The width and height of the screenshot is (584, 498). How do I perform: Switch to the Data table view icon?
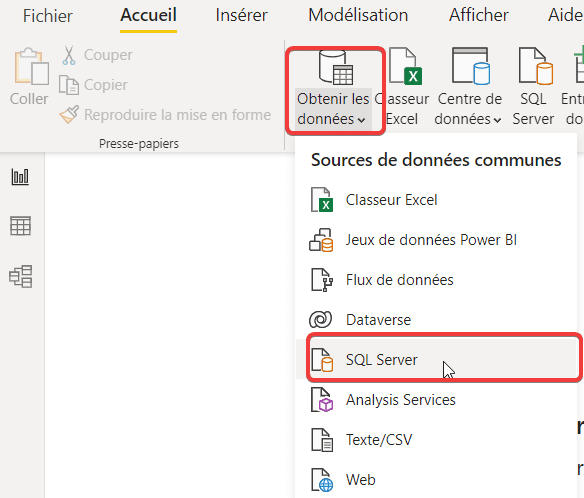pyautogui.click(x=20, y=226)
